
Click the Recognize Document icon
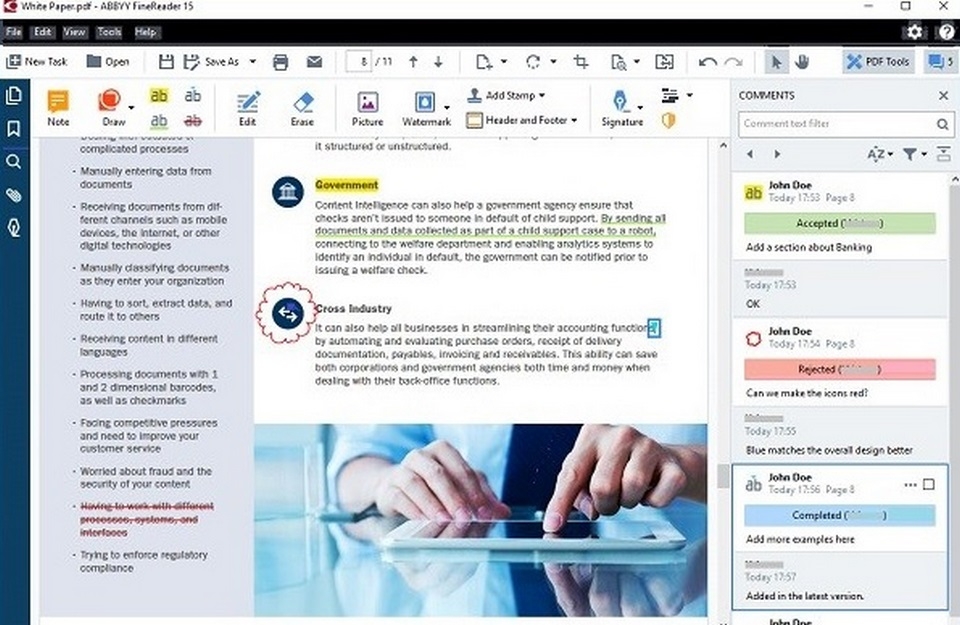tap(618, 62)
